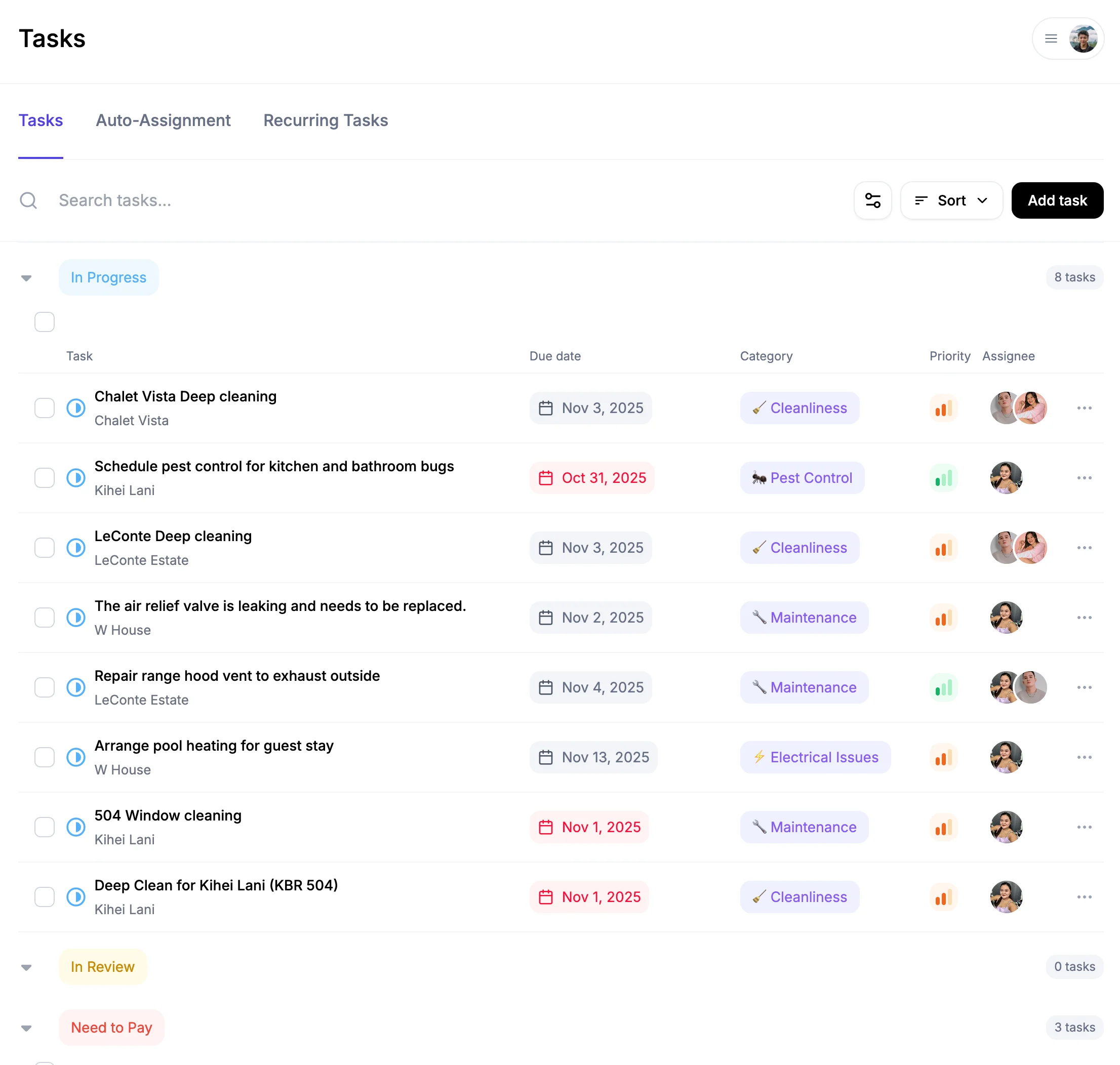Open three-dot menu for Arrange pool heating
The width and height of the screenshot is (1120, 1065).
1084,757
